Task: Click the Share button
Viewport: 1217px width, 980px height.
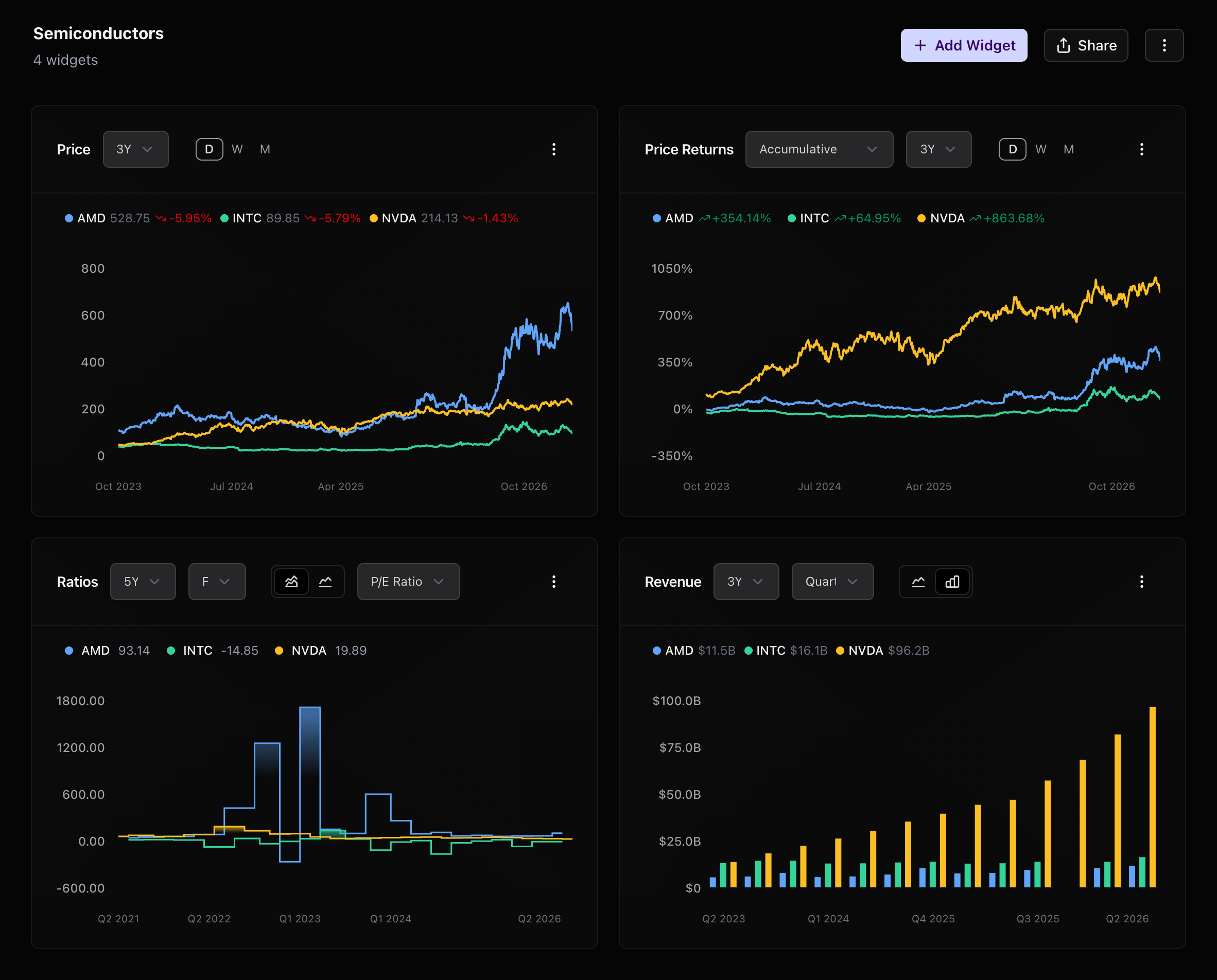Action: point(1086,45)
